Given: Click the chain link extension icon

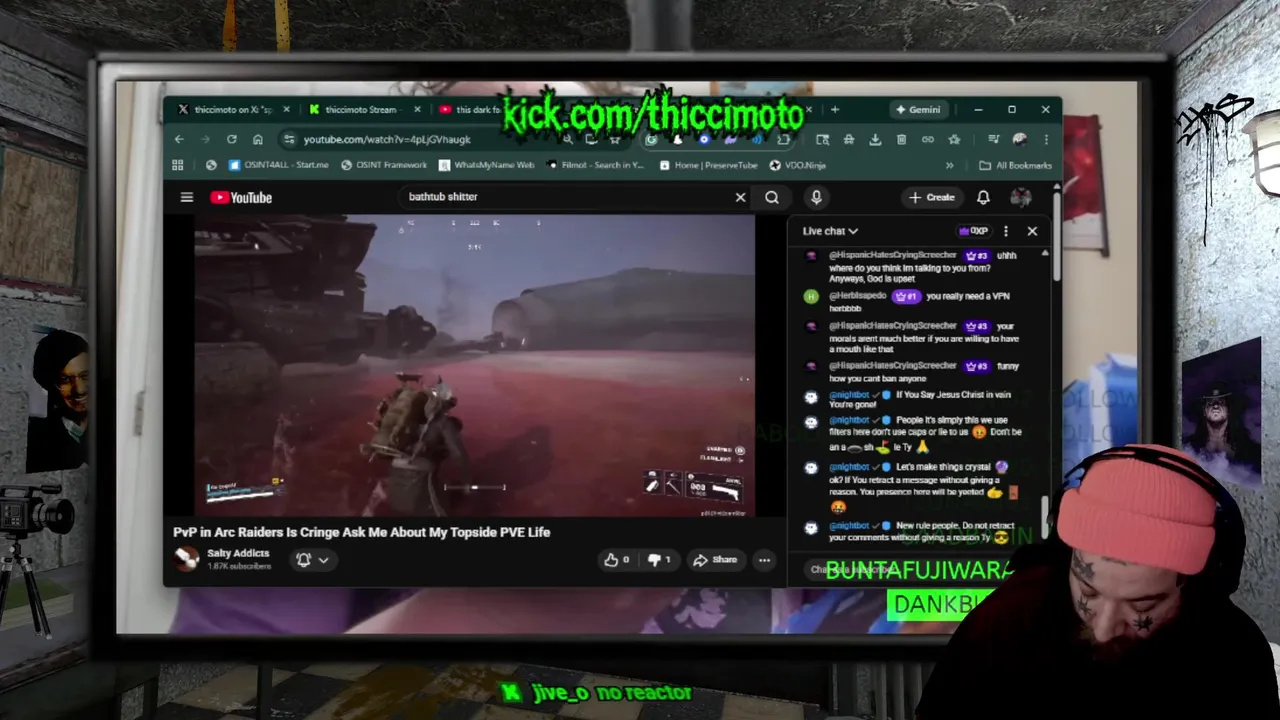Looking at the screenshot, I should (x=927, y=140).
